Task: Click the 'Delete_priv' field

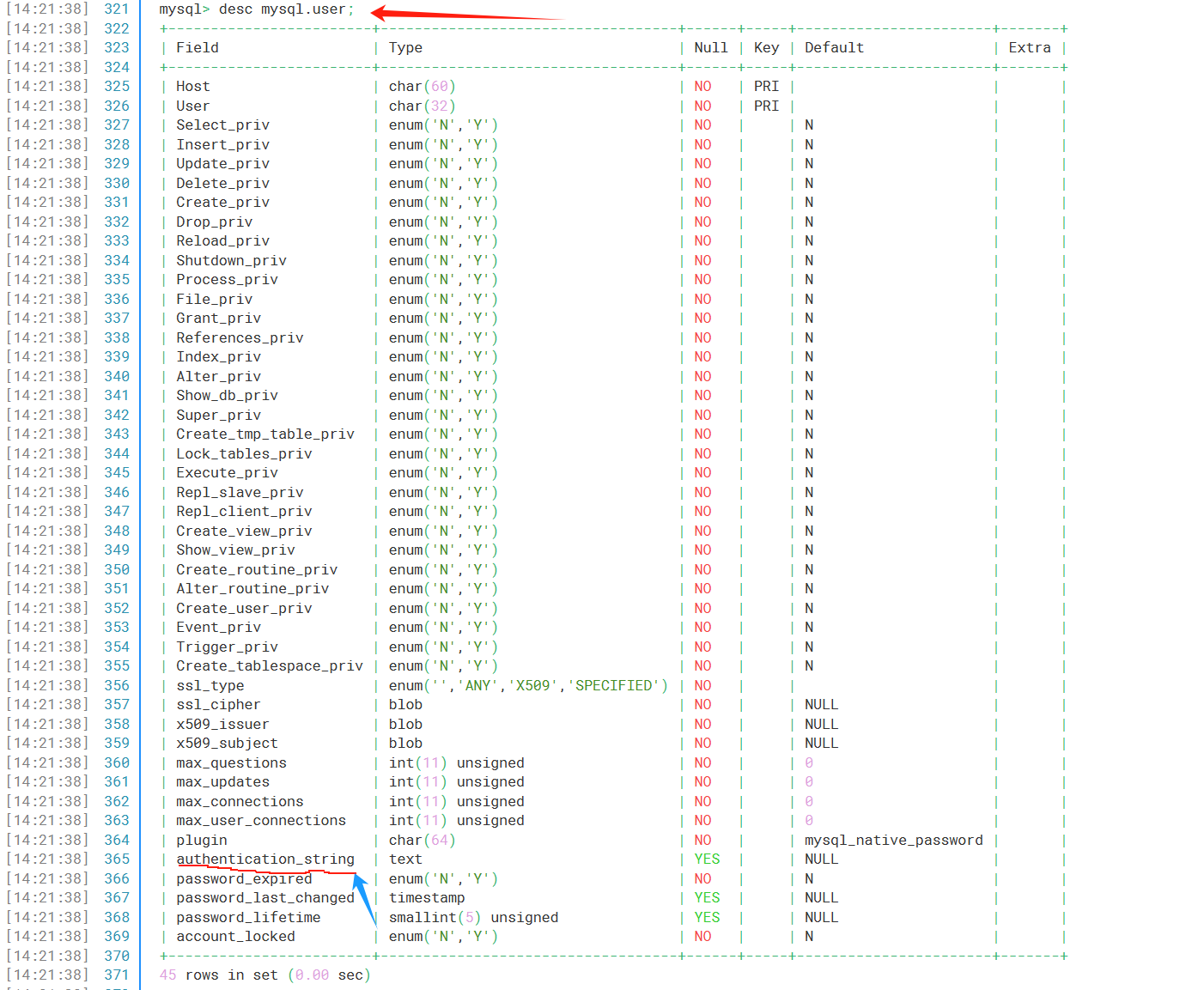Action: [223, 184]
